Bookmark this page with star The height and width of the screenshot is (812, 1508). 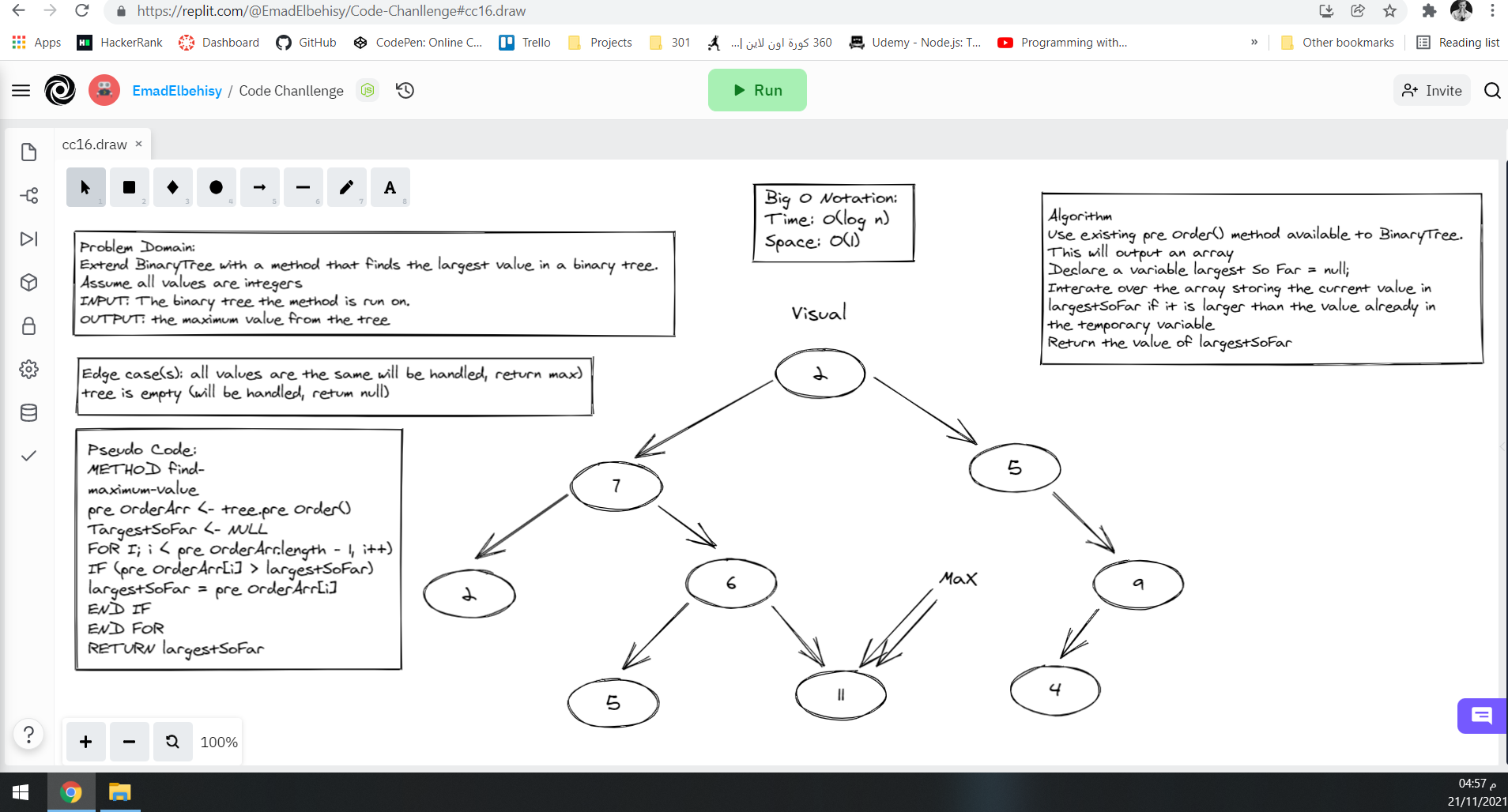coord(1390,11)
